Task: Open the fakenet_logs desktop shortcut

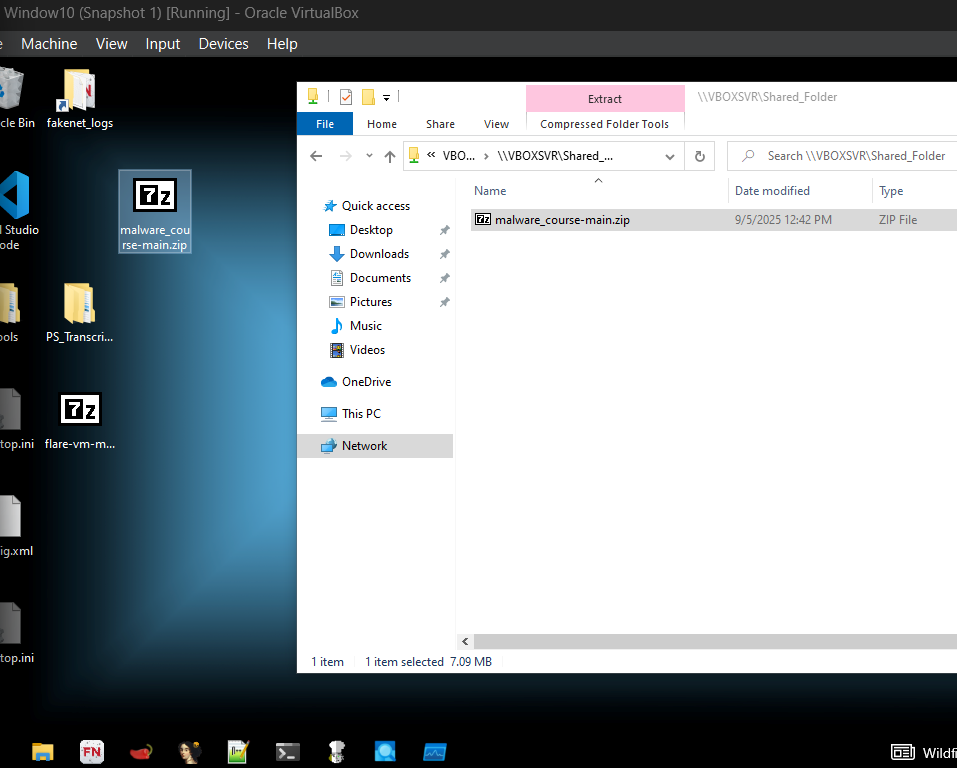Action: 79,99
